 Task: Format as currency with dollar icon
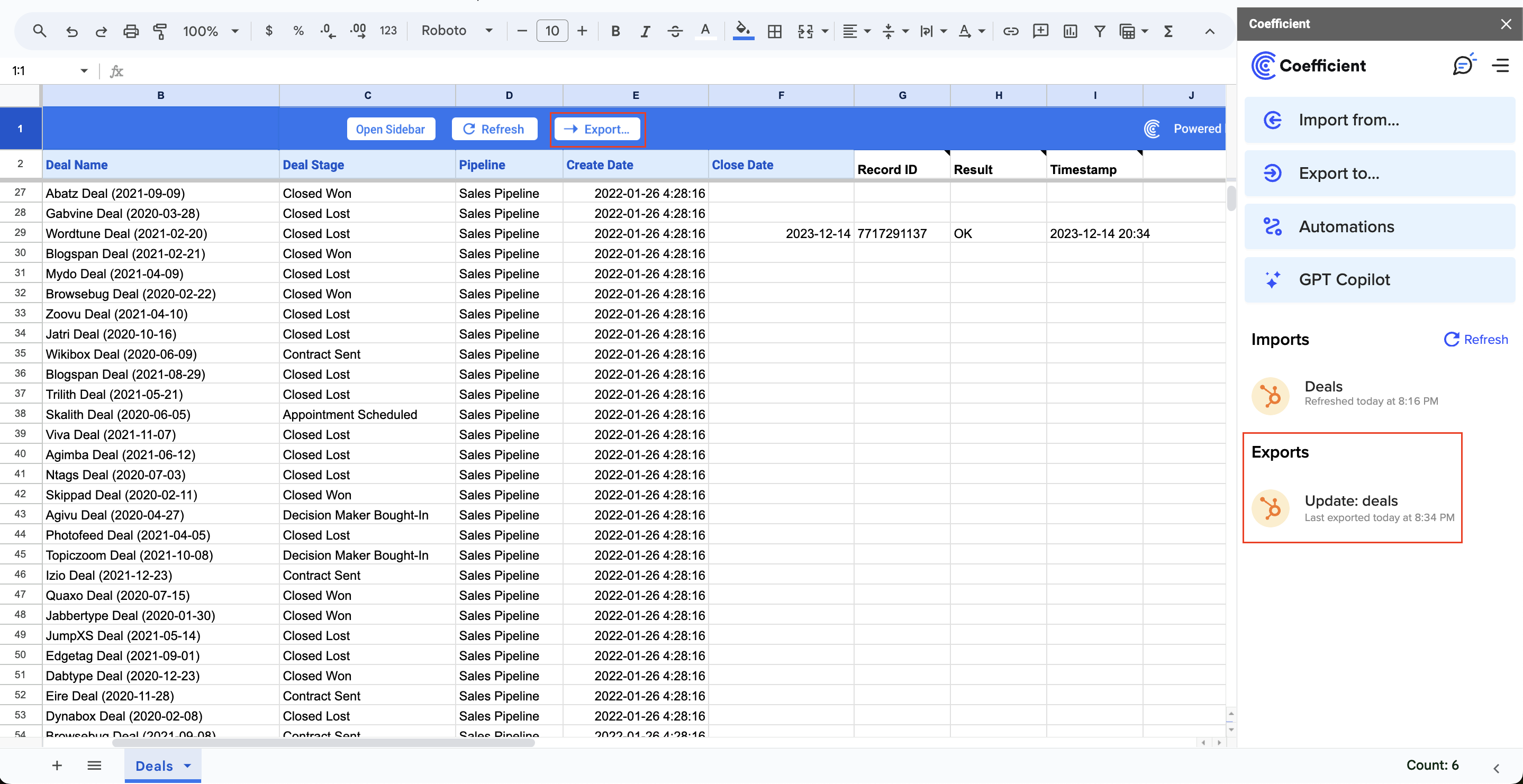[269, 31]
